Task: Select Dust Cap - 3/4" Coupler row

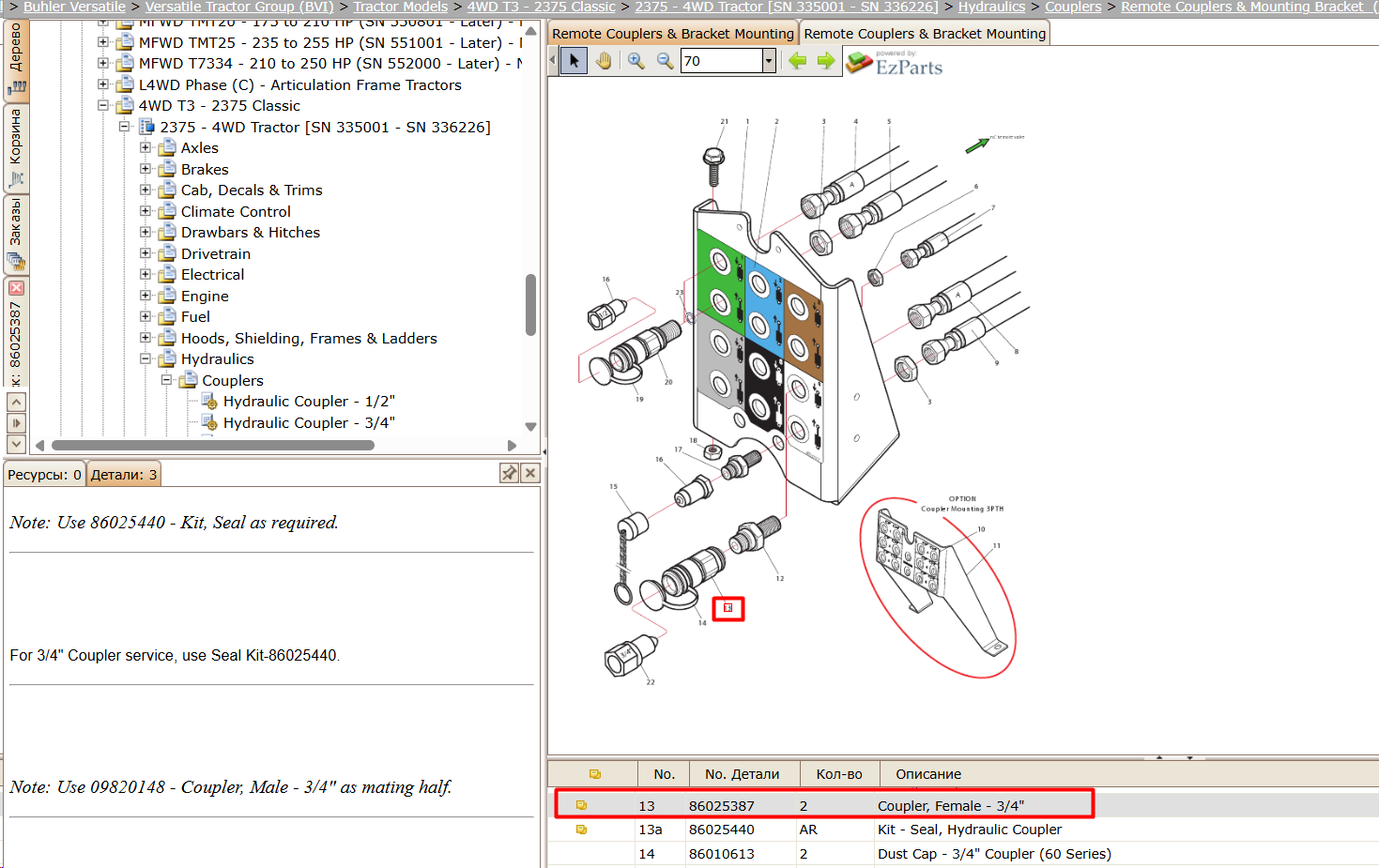Action: [x=963, y=854]
